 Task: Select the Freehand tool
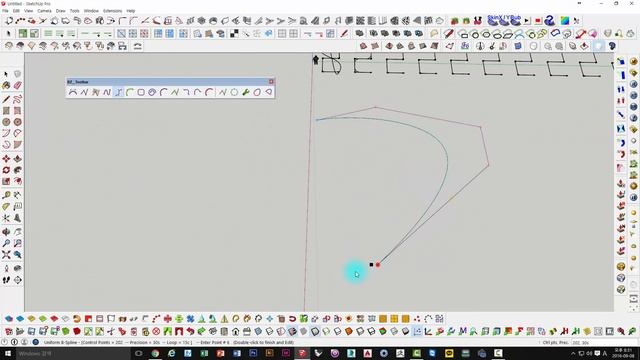[18, 99]
